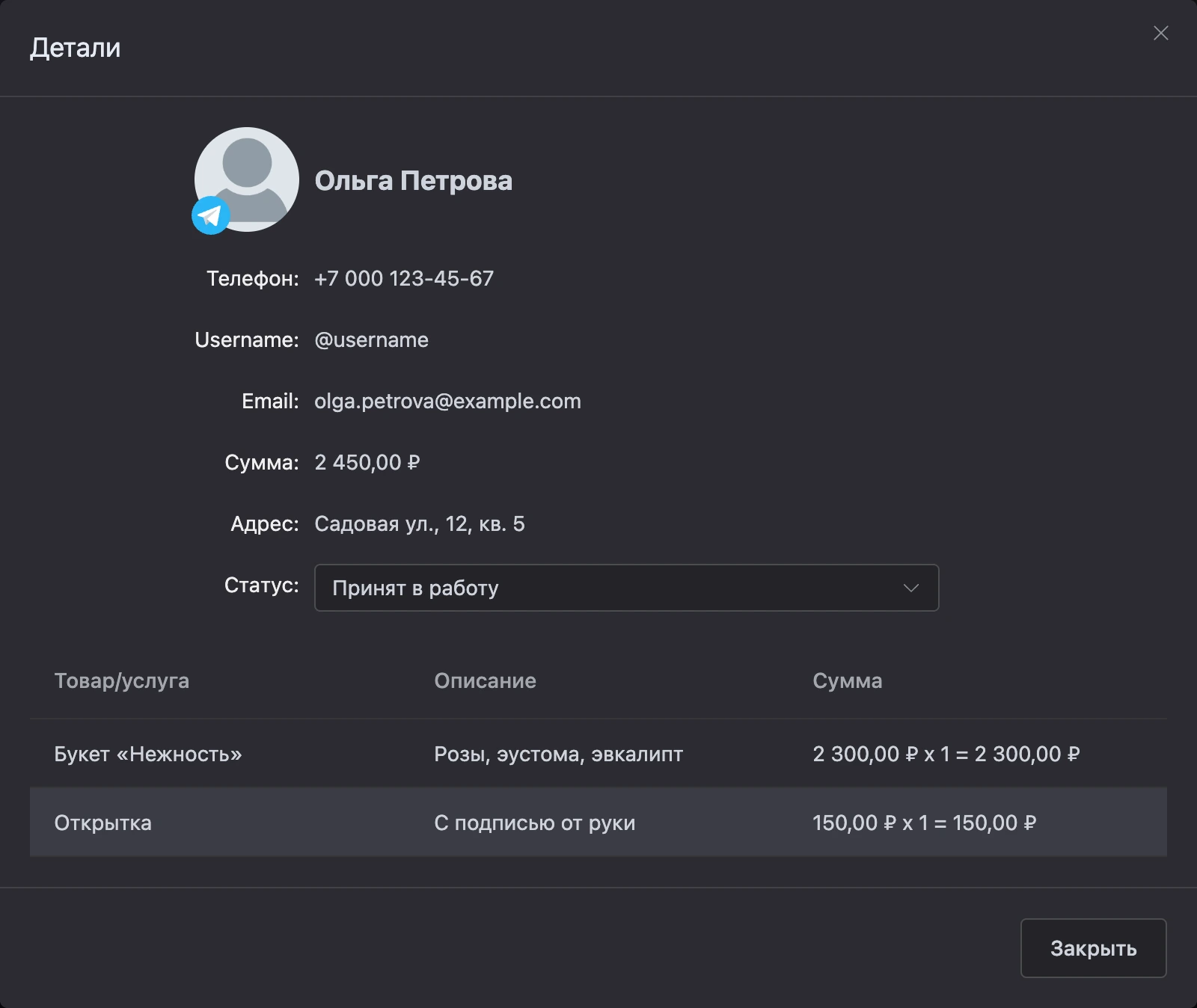Click the address Садовая ул., 12, кв. 5
This screenshot has height=1008, width=1197.
tap(420, 523)
